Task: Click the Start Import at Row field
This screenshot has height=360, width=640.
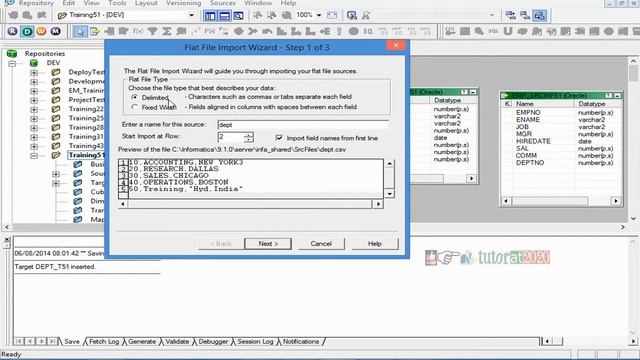Action: click(x=231, y=137)
